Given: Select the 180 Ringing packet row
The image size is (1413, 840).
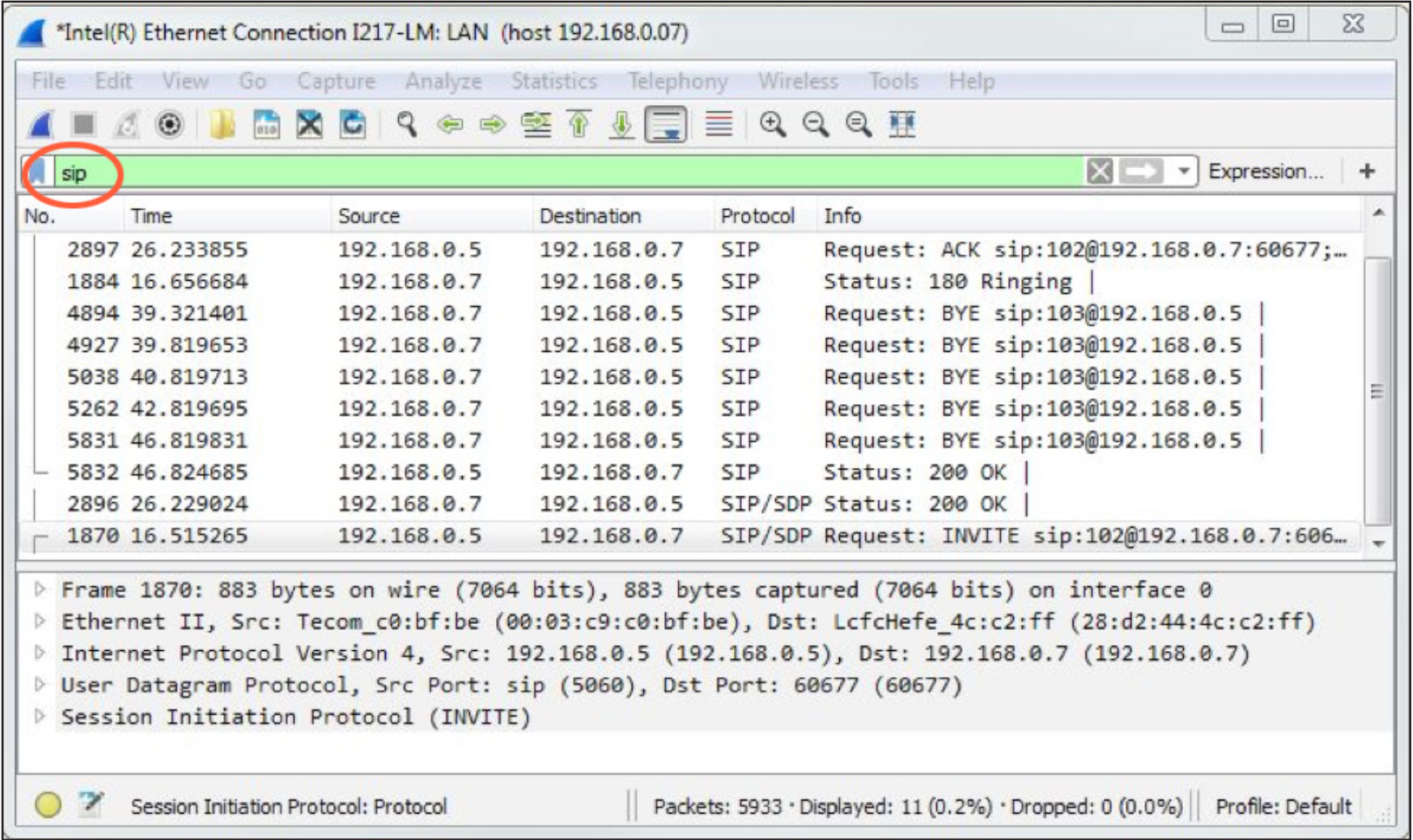Looking at the screenshot, I should coord(525,281).
